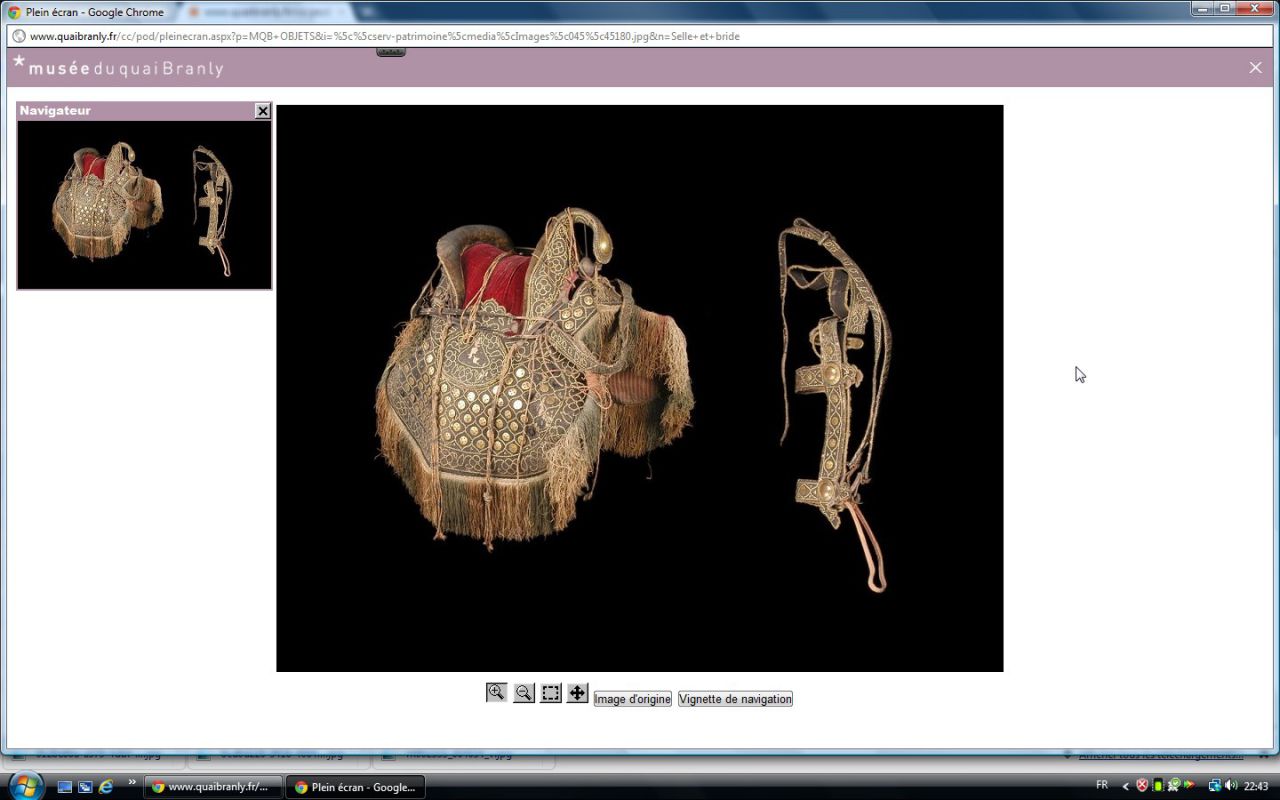This screenshot has width=1280, height=800.
Task: Close the Navigateur panel
Action: (262, 111)
